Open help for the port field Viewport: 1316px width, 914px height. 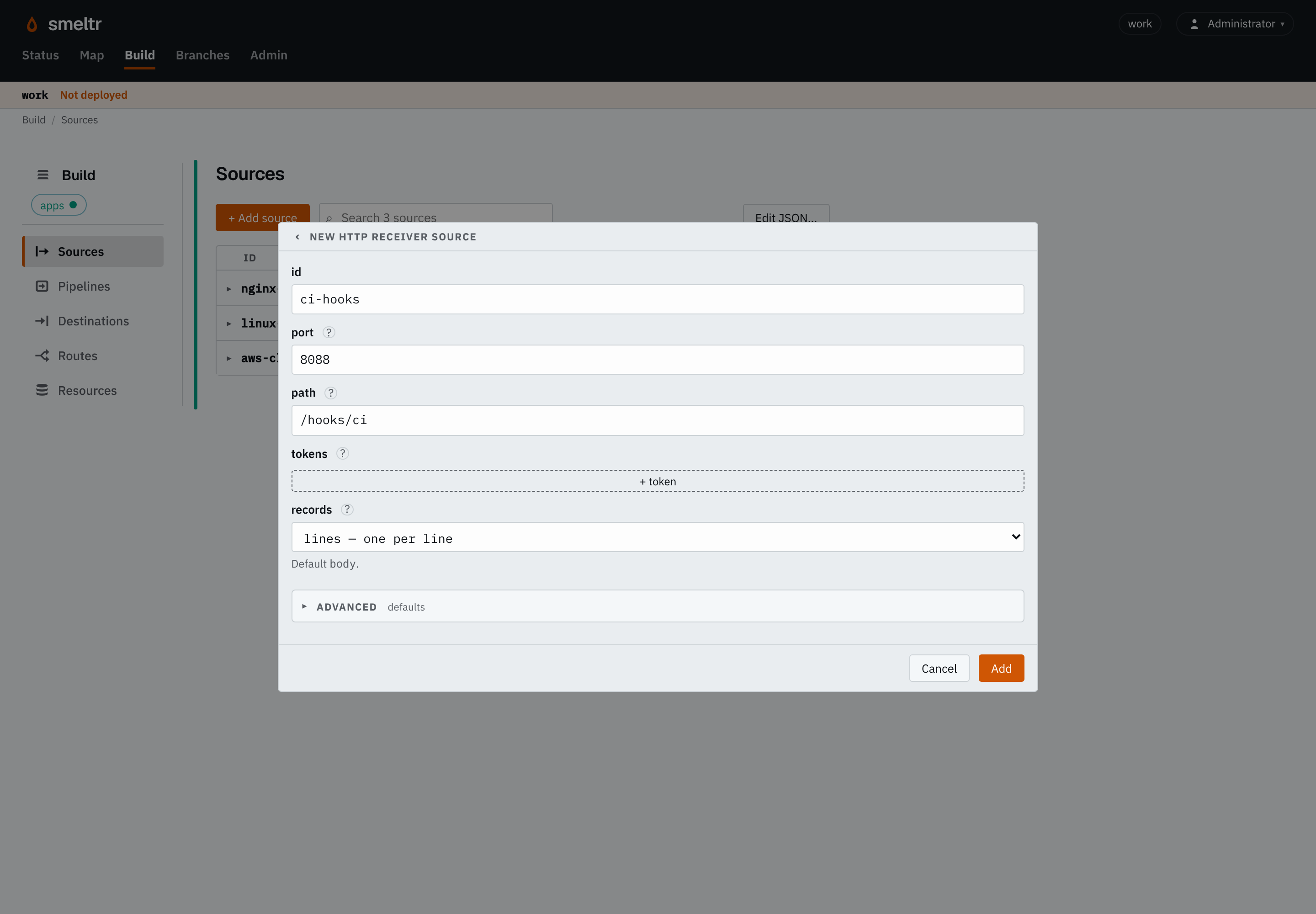[x=329, y=332]
